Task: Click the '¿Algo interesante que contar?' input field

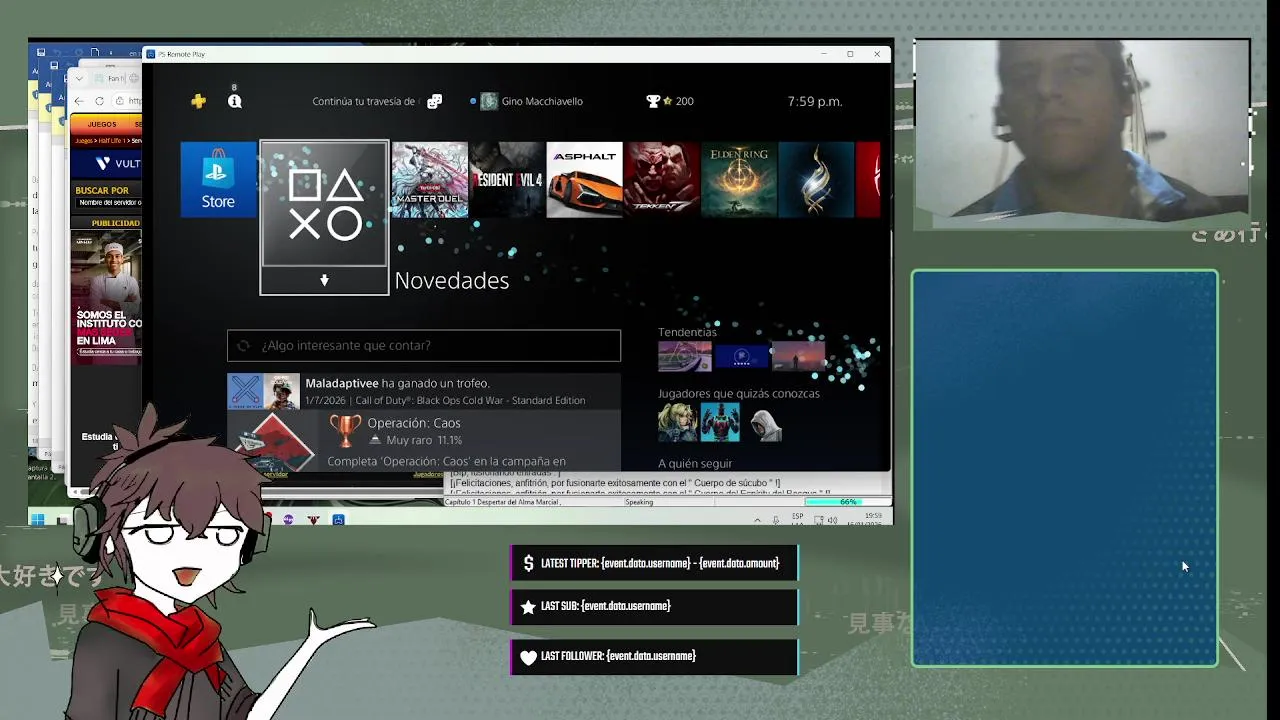Action: (x=424, y=345)
